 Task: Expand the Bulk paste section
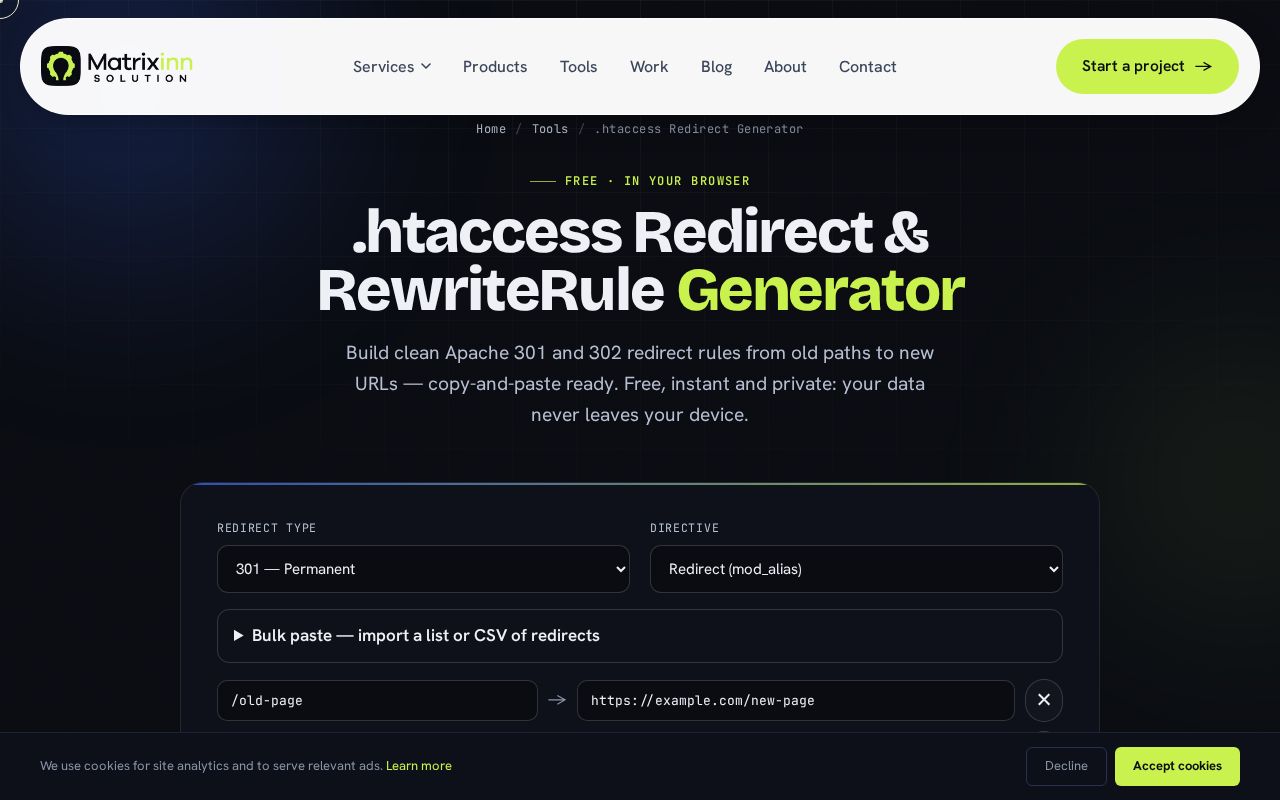pyautogui.click(x=640, y=636)
